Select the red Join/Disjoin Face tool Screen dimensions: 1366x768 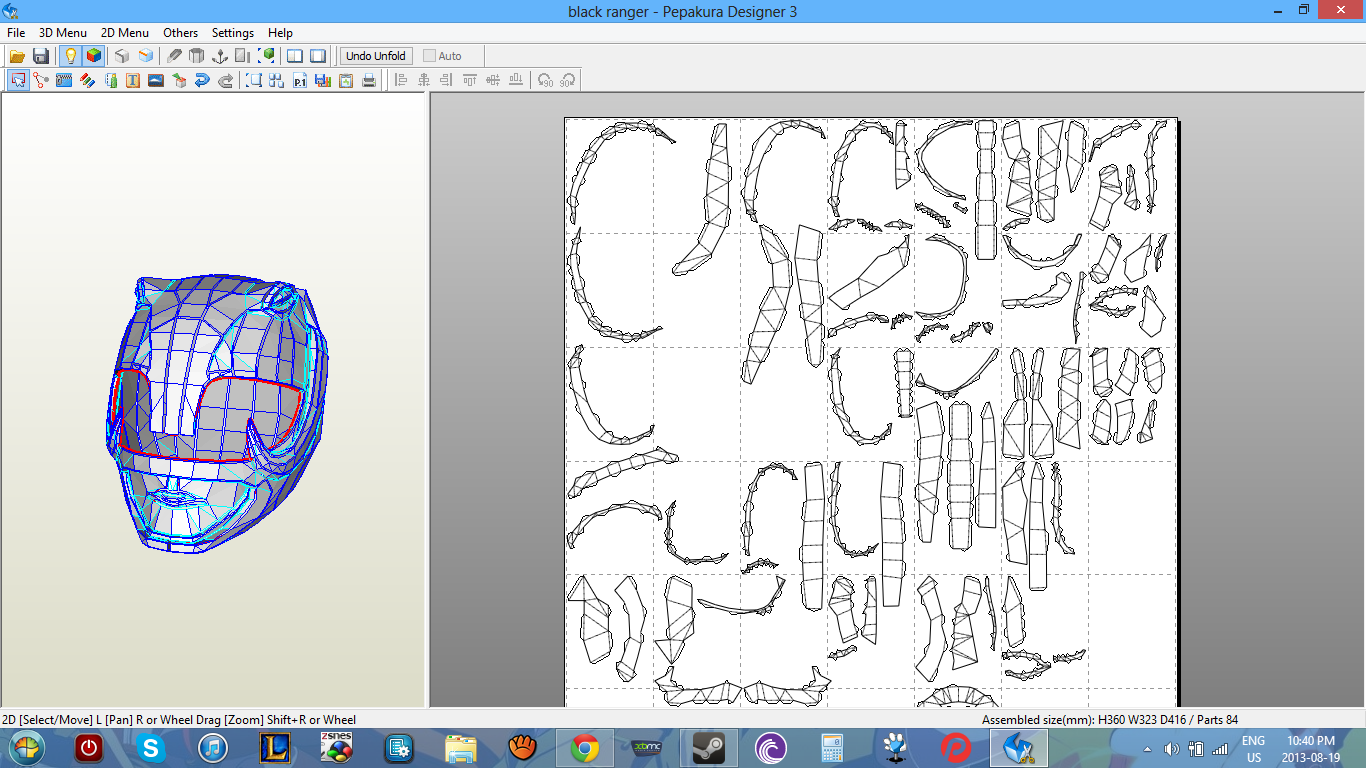pyautogui.click(x=41, y=80)
